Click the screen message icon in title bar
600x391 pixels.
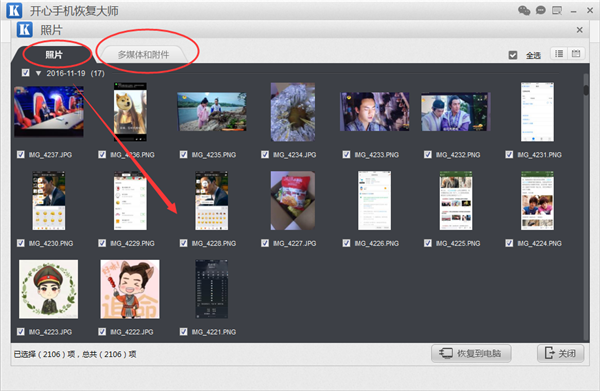coord(557,10)
